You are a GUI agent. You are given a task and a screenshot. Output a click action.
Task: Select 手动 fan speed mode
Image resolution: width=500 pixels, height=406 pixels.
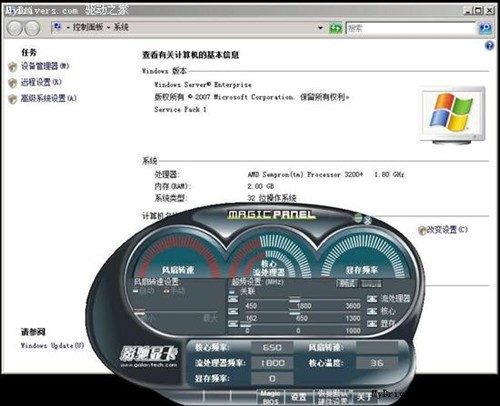(175, 291)
